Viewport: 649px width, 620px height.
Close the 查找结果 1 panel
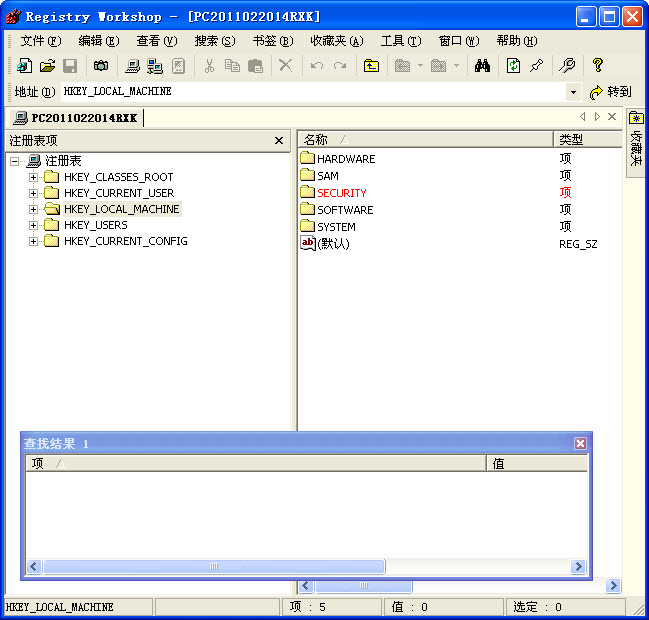click(x=580, y=443)
